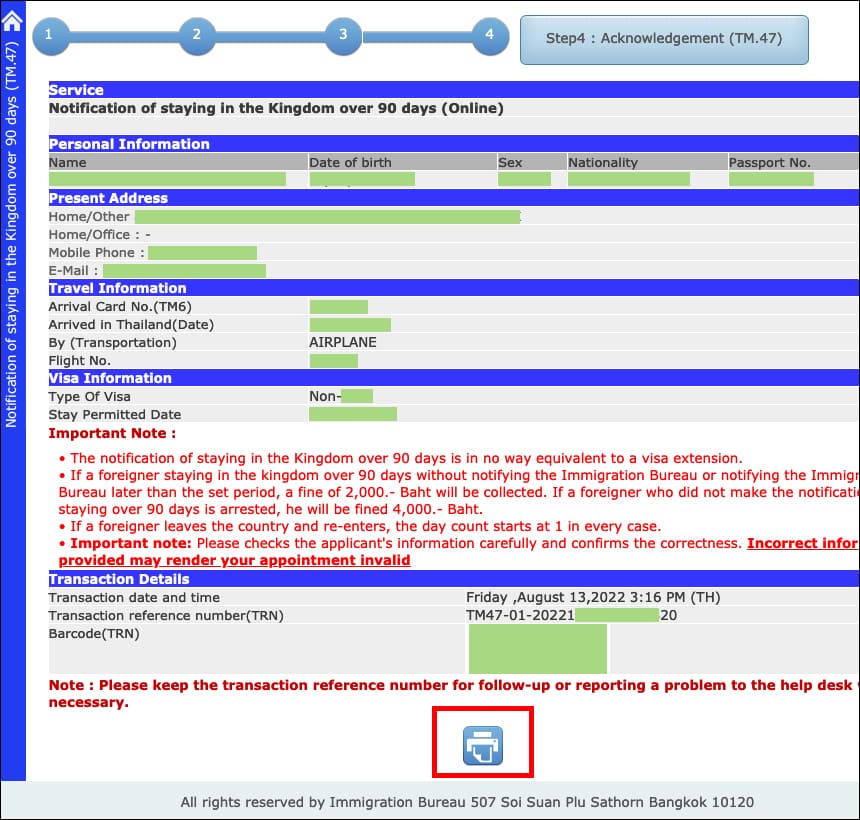Click the red 'Note : Please keep the transaction' text
Screen dimensions: 860x820
coord(453,693)
